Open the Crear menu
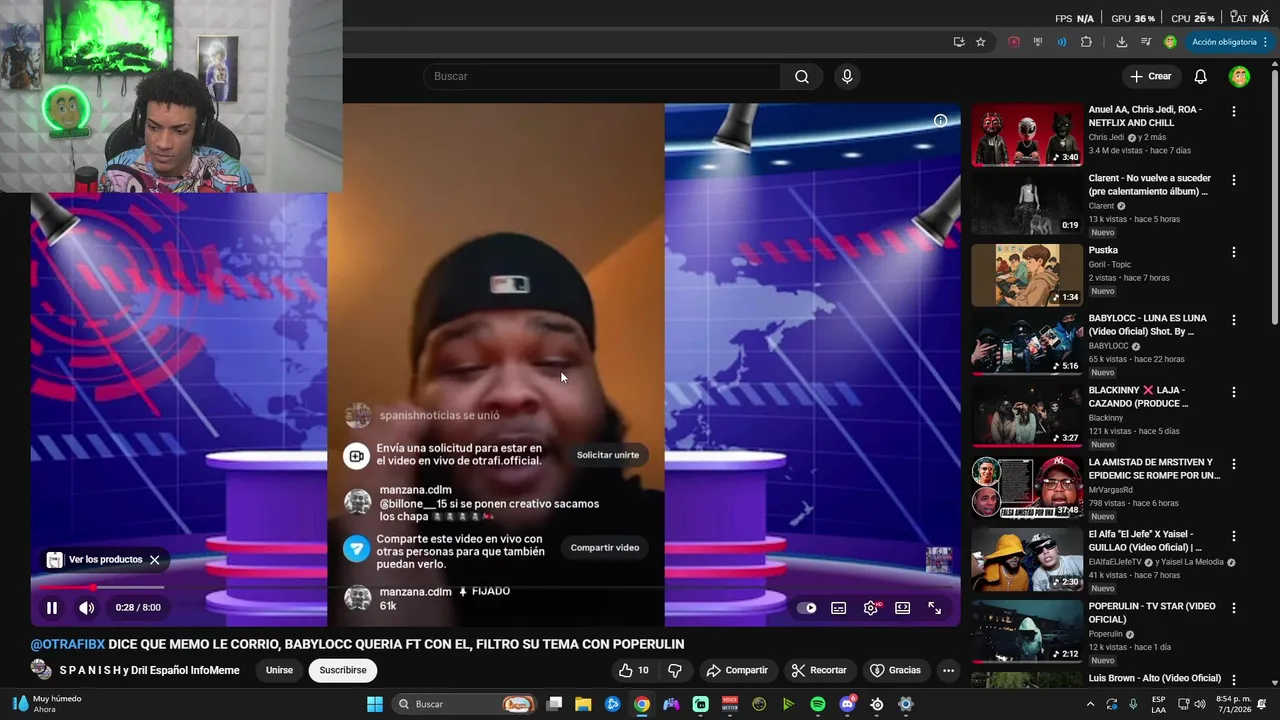This screenshot has width=1280, height=720. point(1150,76)
